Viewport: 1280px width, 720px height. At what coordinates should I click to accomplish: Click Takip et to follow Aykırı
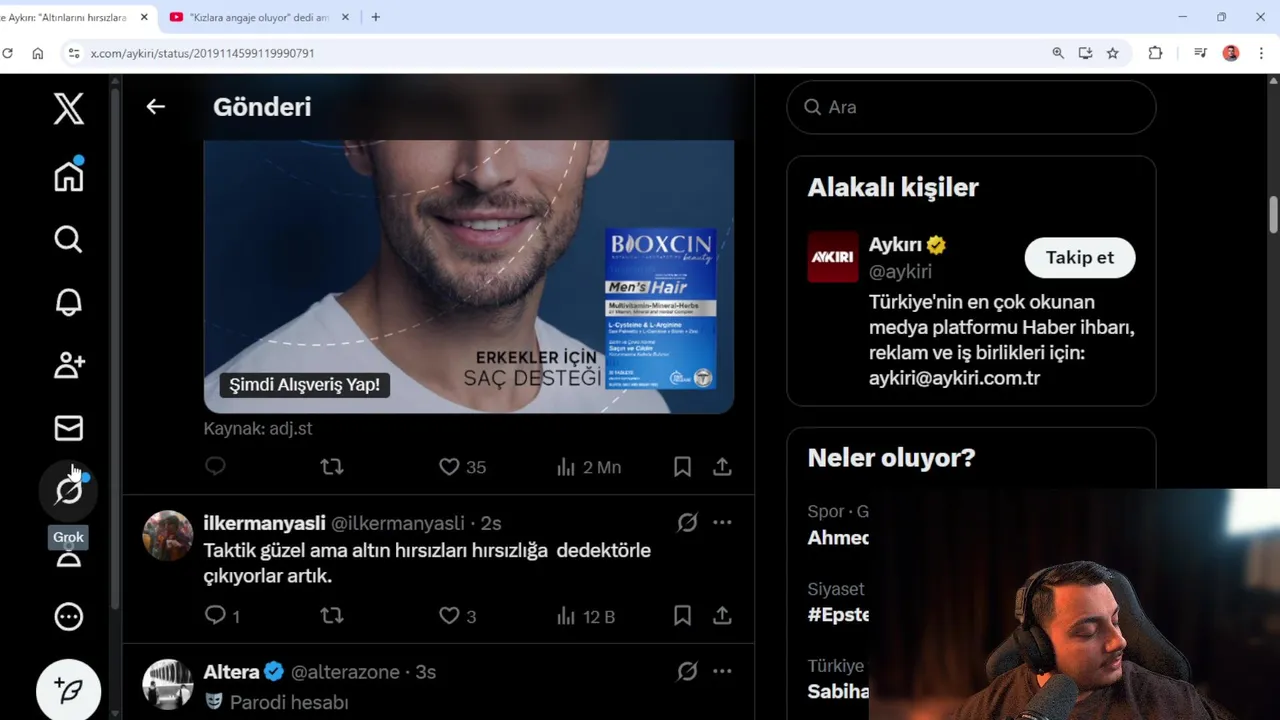coord(1080,257)
